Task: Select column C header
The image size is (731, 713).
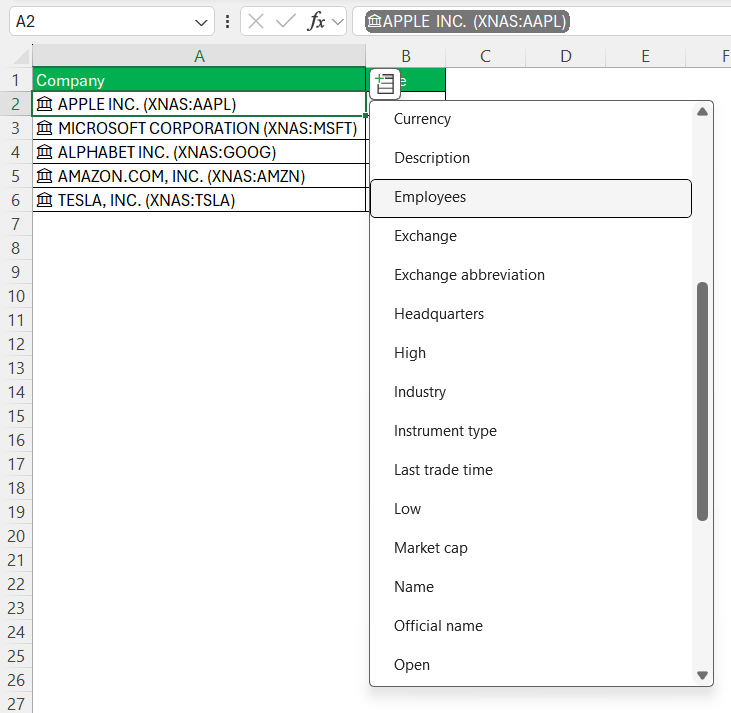Action: tap(485, 56)
